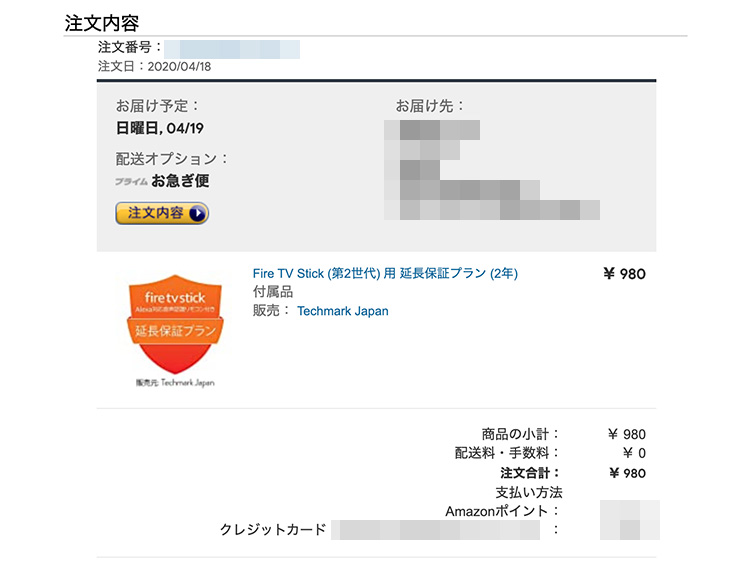Click the yellow 注文内容 button
750x565 pixels.
click(x=162, y=213)
